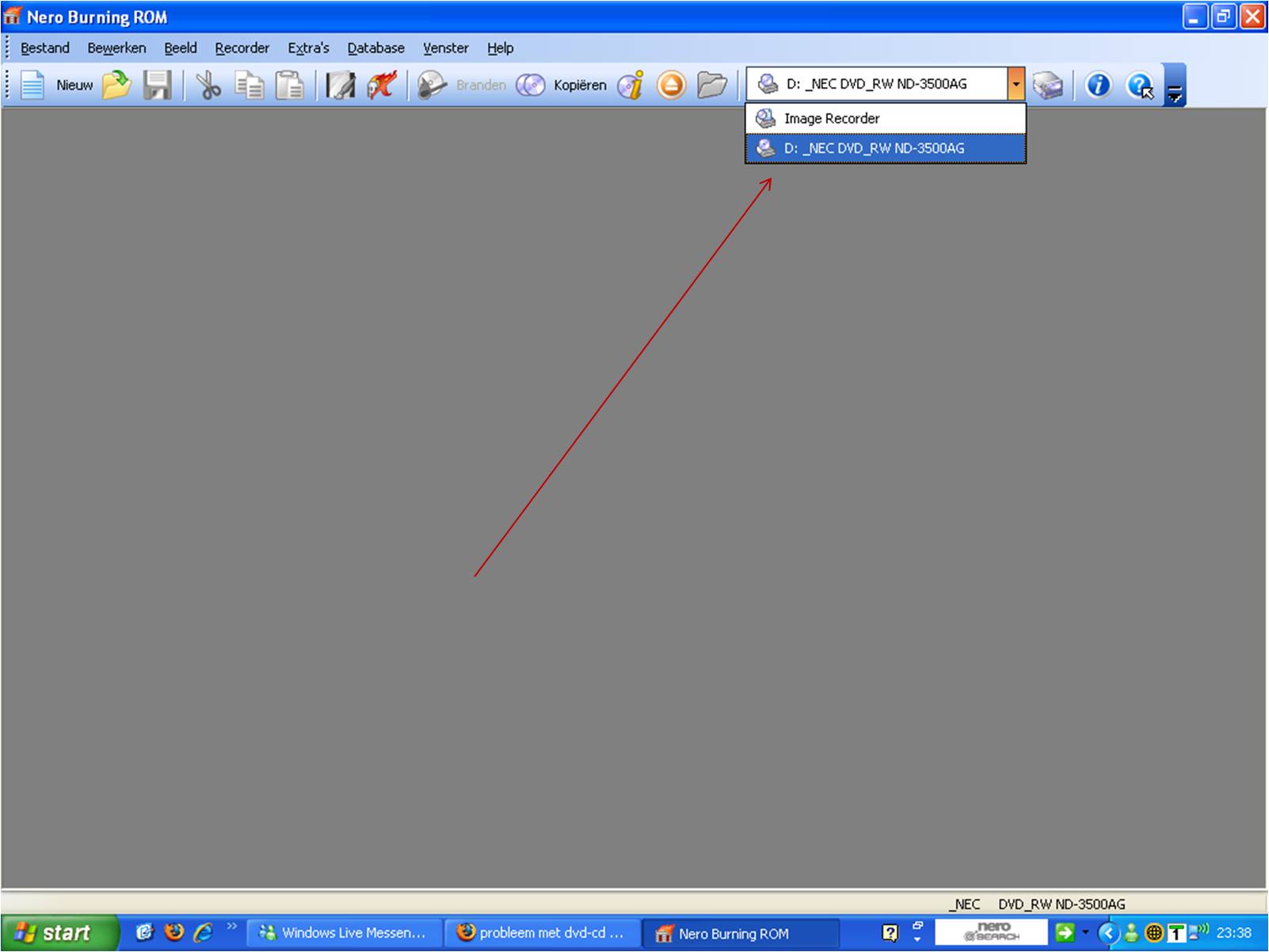The image size is (1269, 952).
Task: Expand the recorder selection dropdown arrow
Action: (1016, 84)
